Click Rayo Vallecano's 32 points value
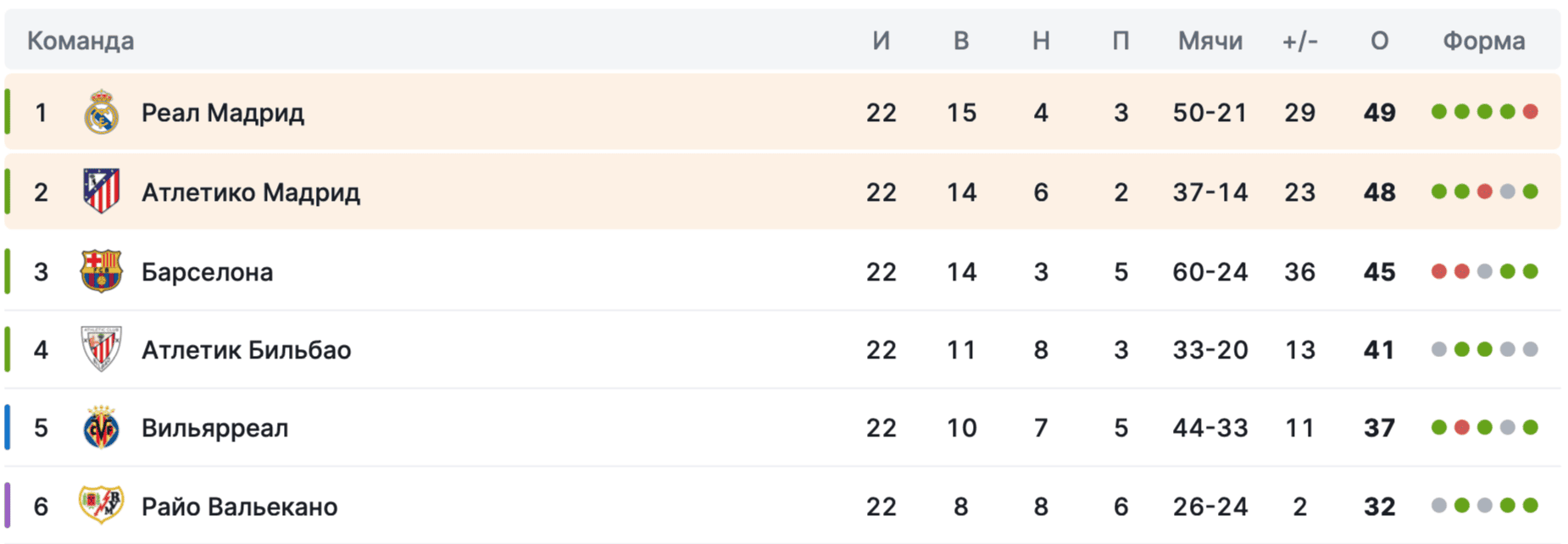 click(x=1379, y=507)
